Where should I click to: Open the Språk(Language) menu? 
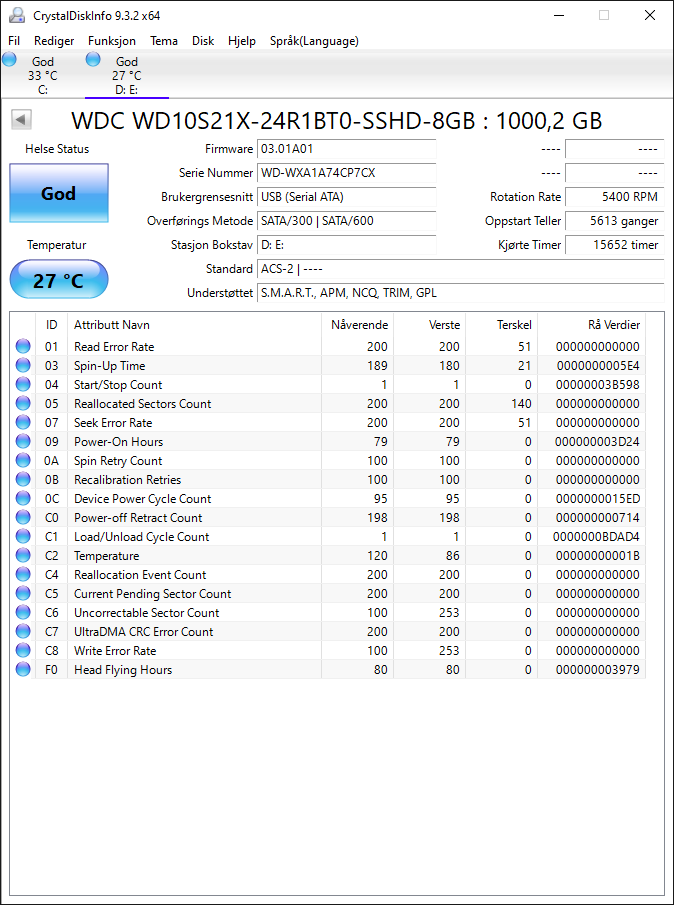(314, 41)
